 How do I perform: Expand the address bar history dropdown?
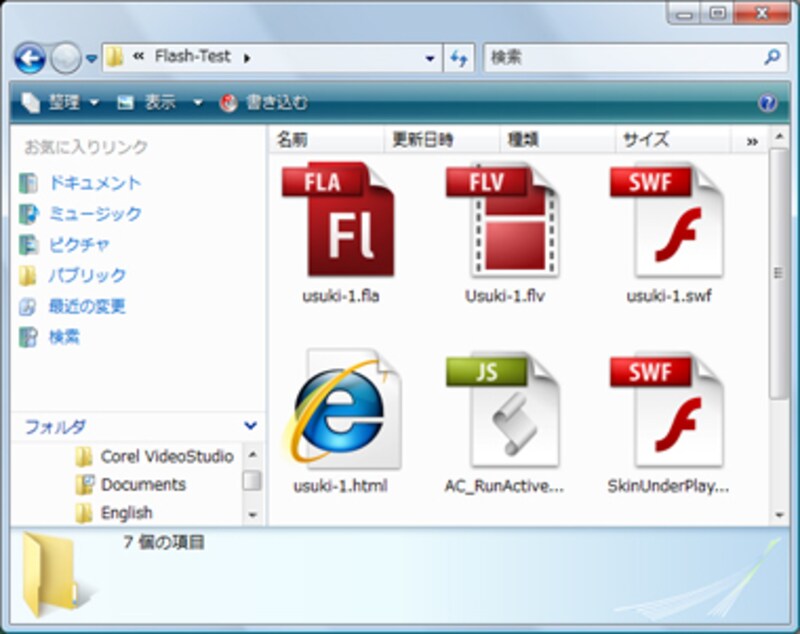click(430, 58)
